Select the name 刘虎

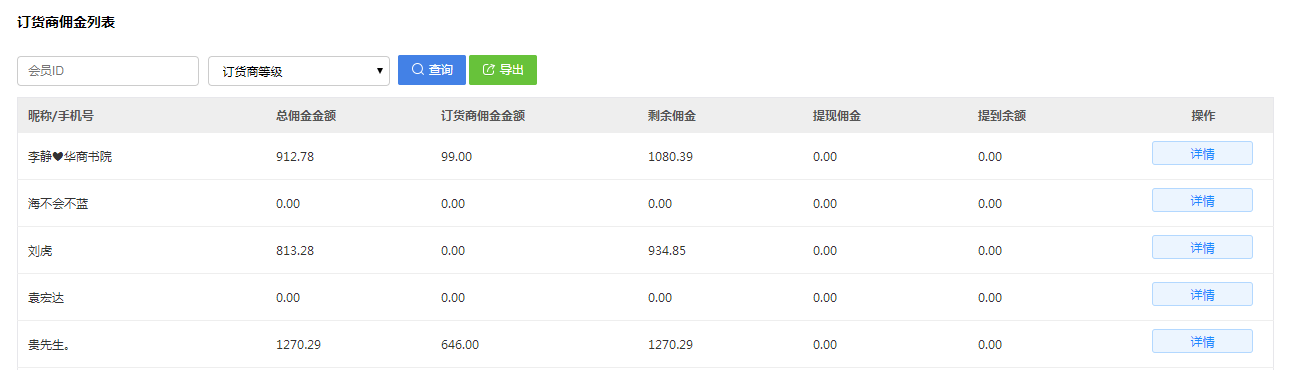(40, 251)
